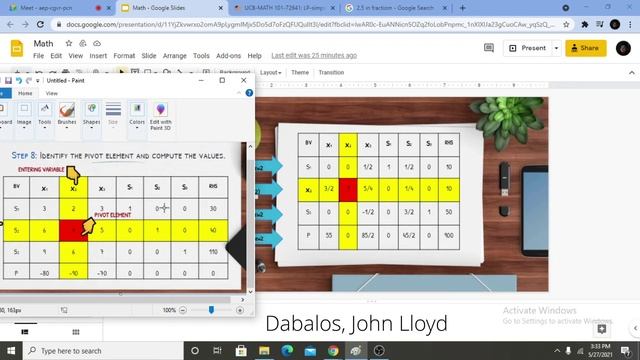
Task: Zoom out with Paint minus button
Action: point(183,310)
